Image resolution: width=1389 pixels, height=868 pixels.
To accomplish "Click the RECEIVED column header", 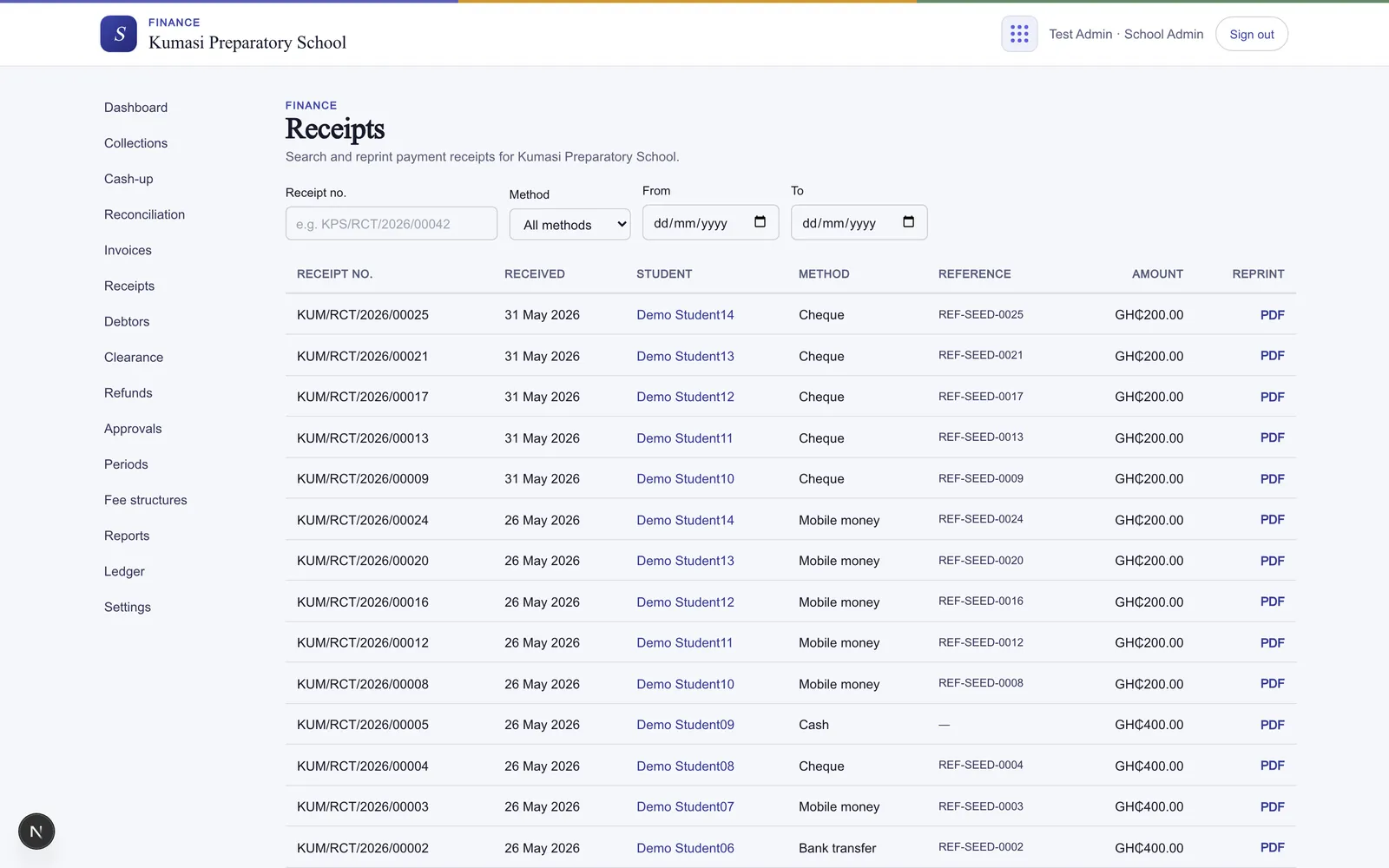I will coord(534,274).
